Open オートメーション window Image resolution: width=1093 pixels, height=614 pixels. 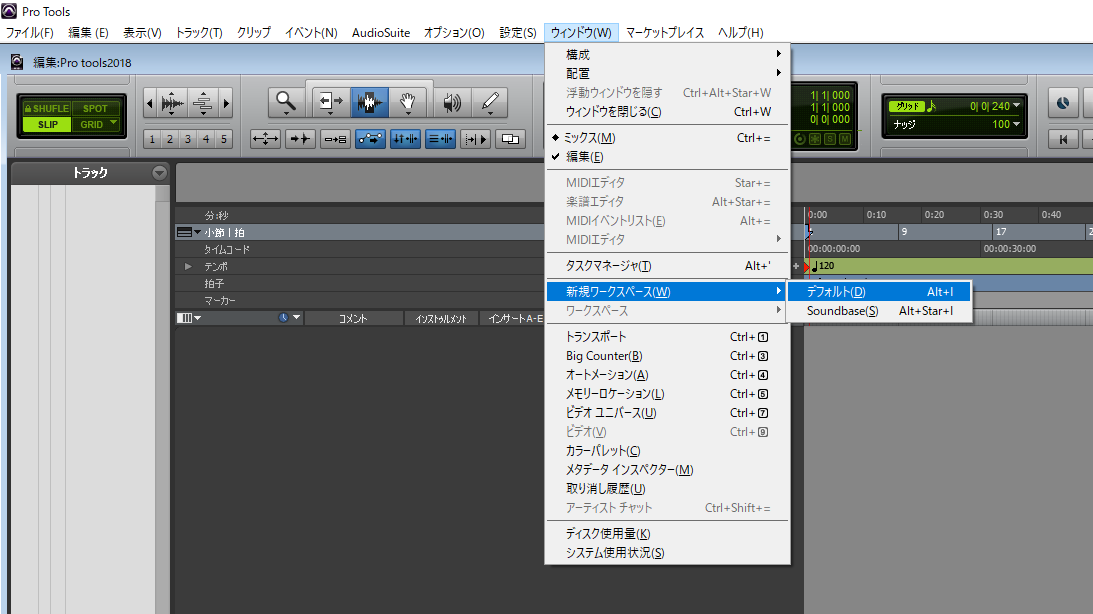click(668, 375)
